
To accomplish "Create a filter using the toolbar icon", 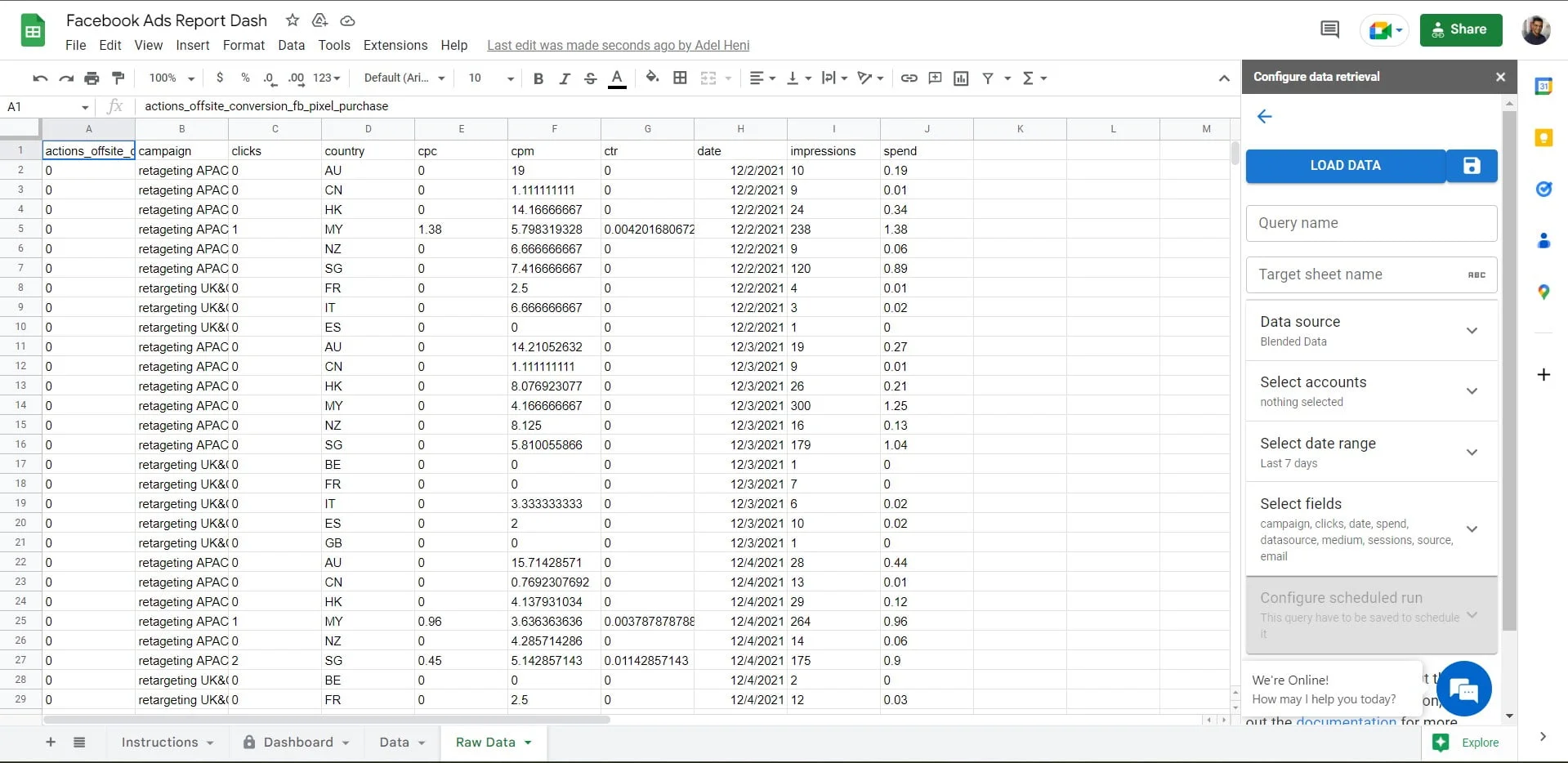I will (x=989, y=78).
